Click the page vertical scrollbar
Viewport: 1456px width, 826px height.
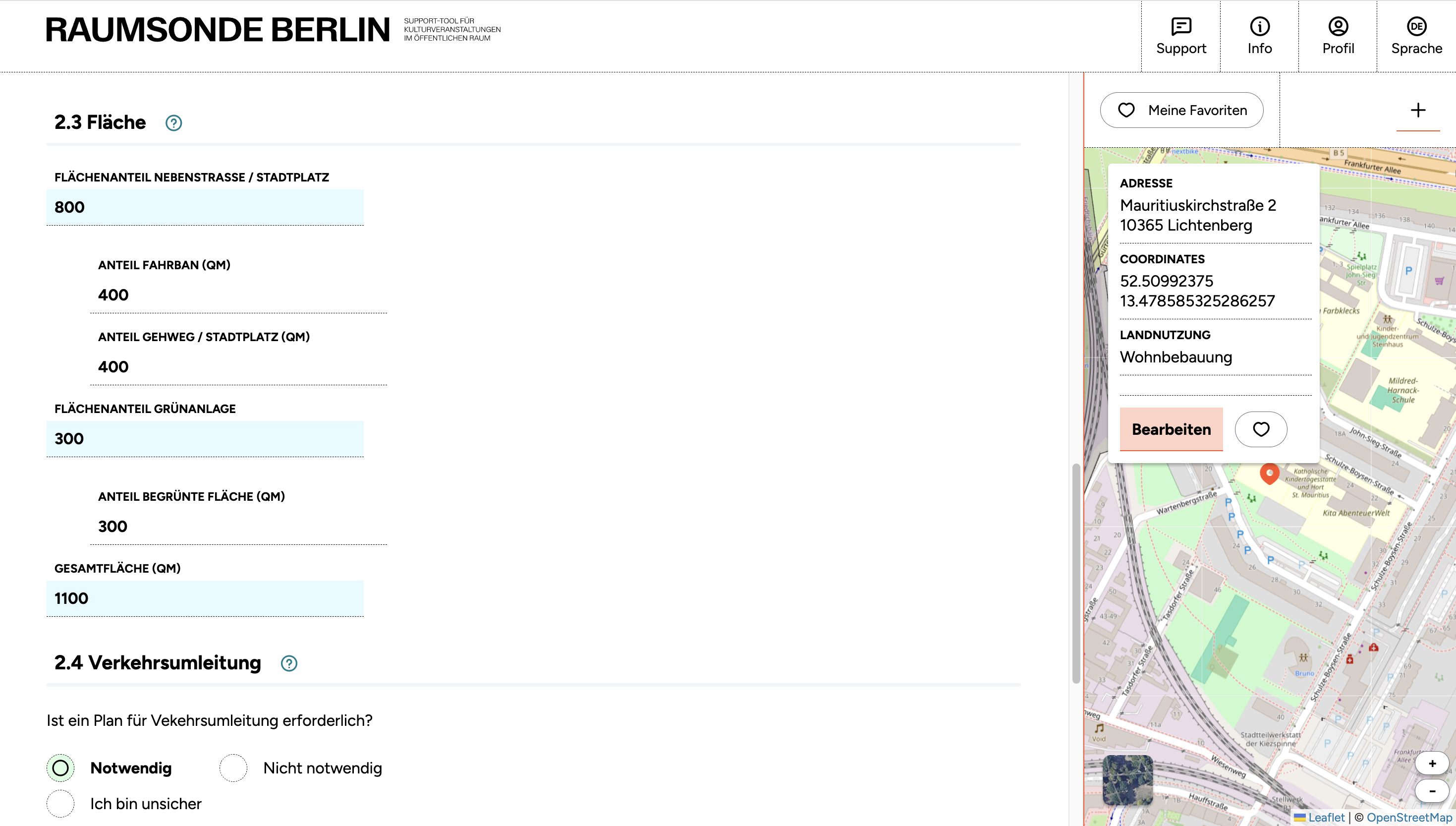(1075, 573)
